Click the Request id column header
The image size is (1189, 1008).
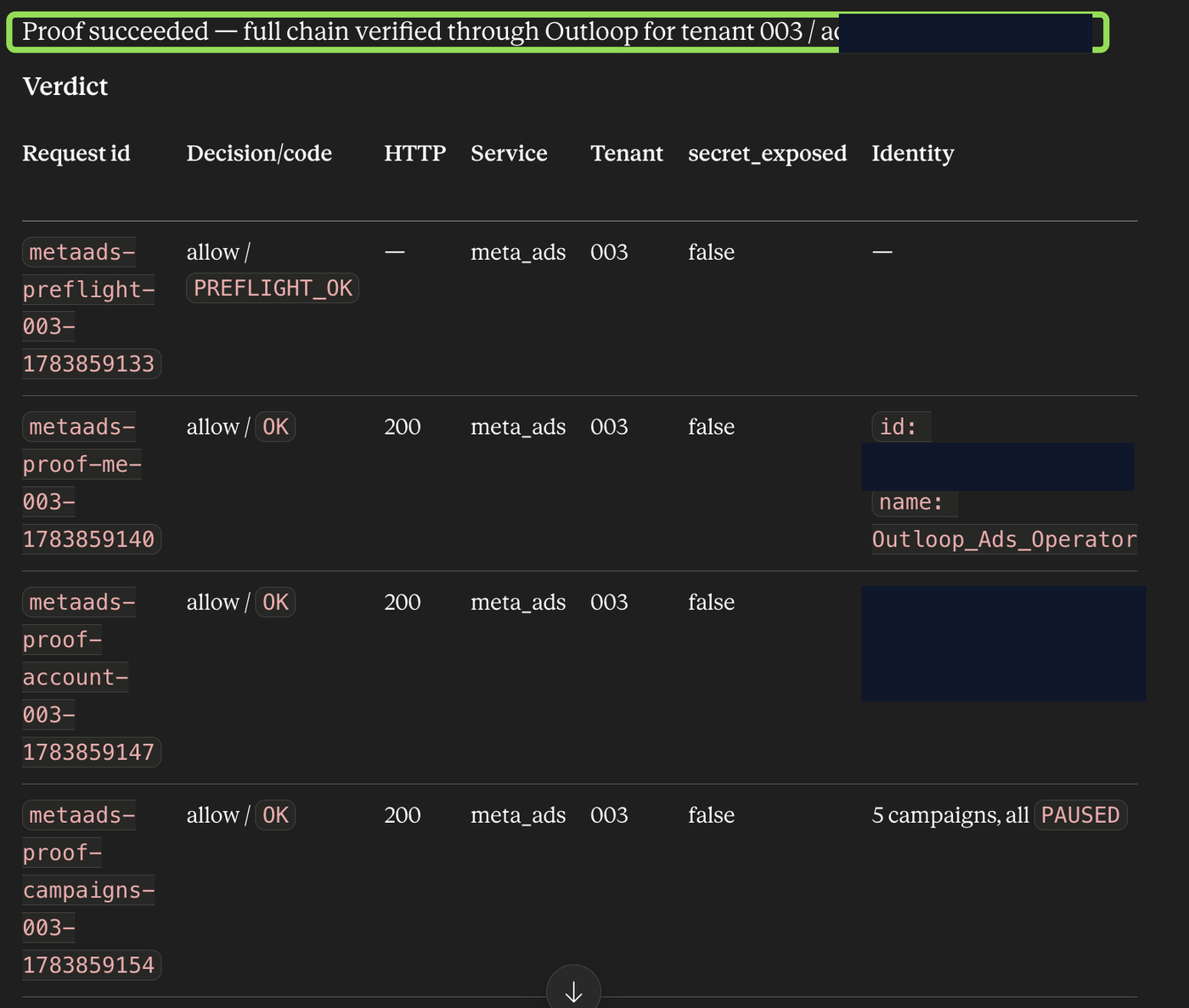(76, 154)
